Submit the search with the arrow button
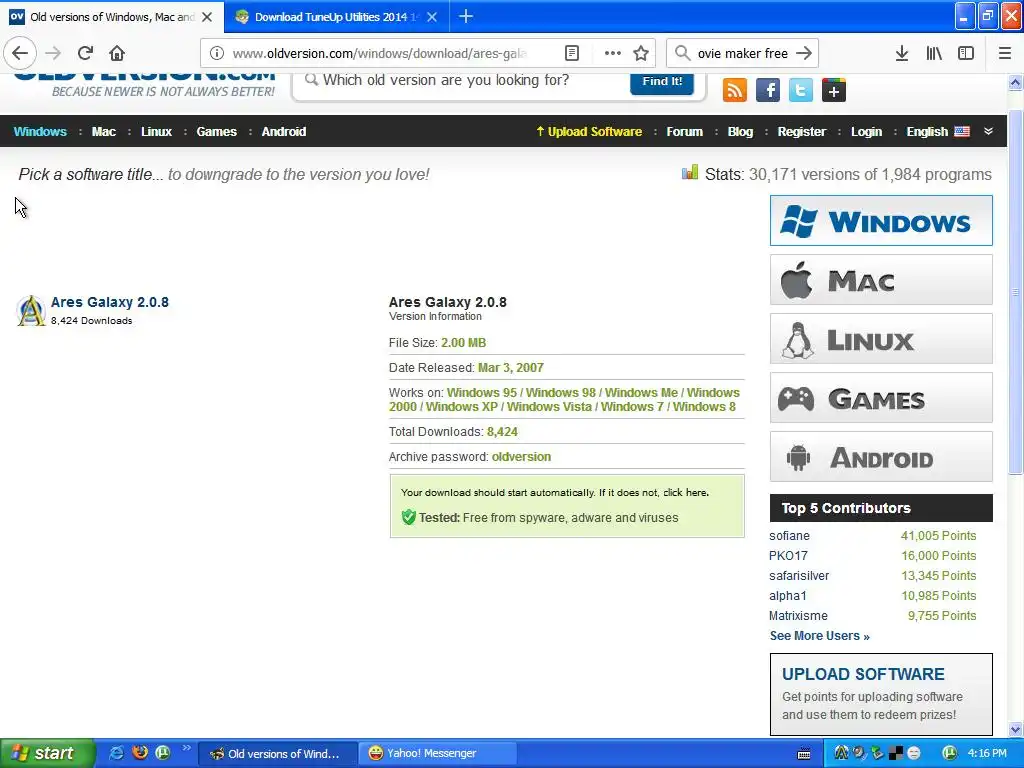Viewport: 1024px width, 768px height. point(805,53)
